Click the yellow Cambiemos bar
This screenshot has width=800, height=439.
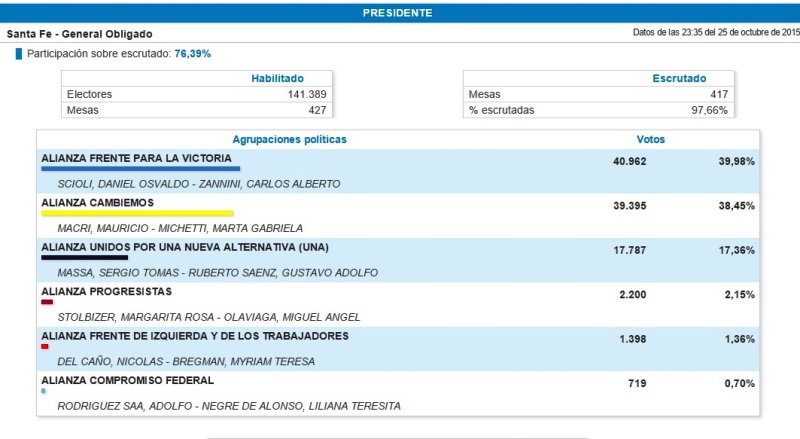point(137,213)
